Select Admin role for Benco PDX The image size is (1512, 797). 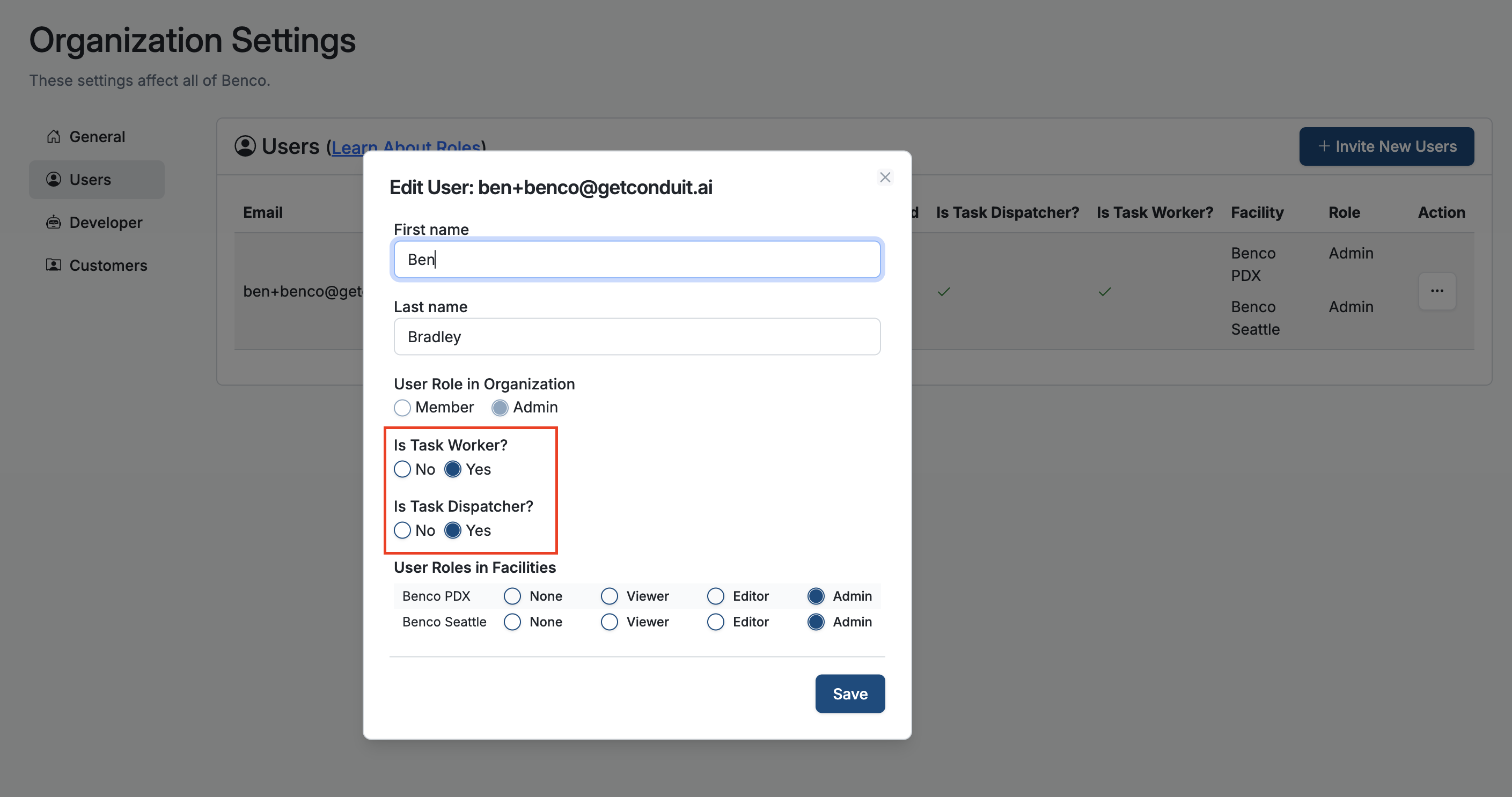[816, 596]
